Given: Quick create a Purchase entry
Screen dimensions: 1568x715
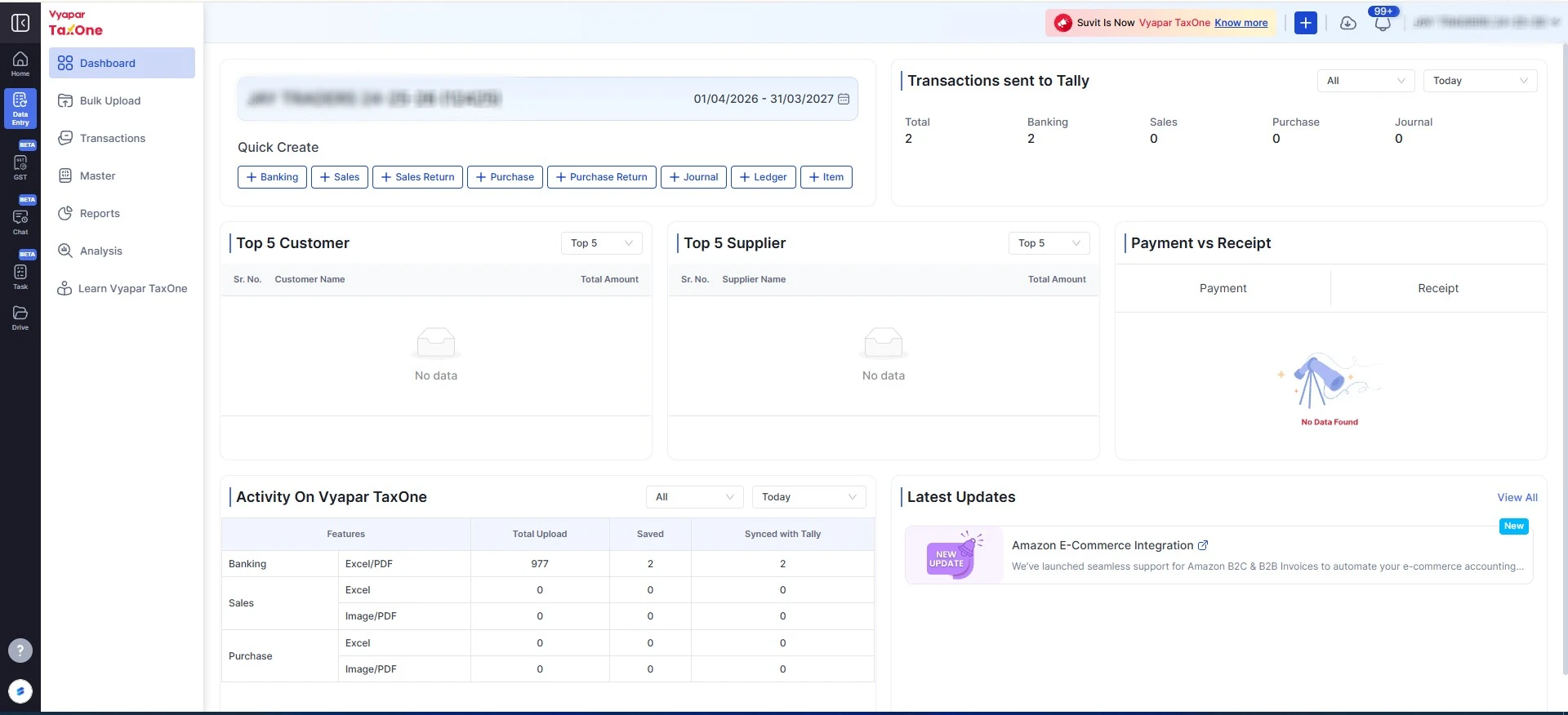Looking at the screenshot, I should [505, 177].
